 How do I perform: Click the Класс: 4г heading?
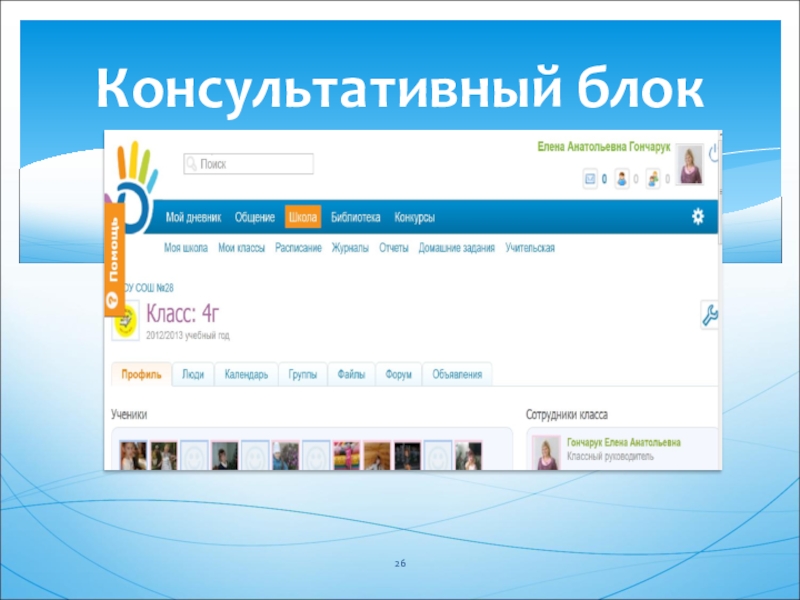(183, 313)
